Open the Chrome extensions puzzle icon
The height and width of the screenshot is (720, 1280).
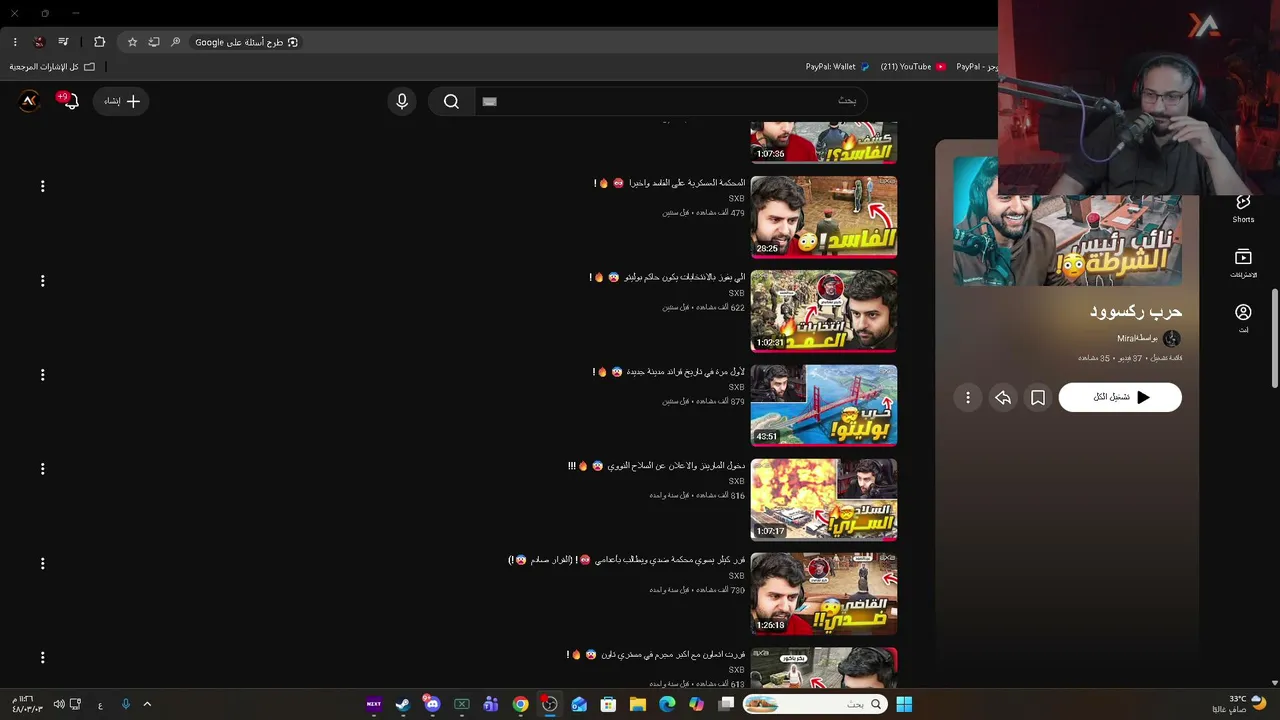(99, 42)
